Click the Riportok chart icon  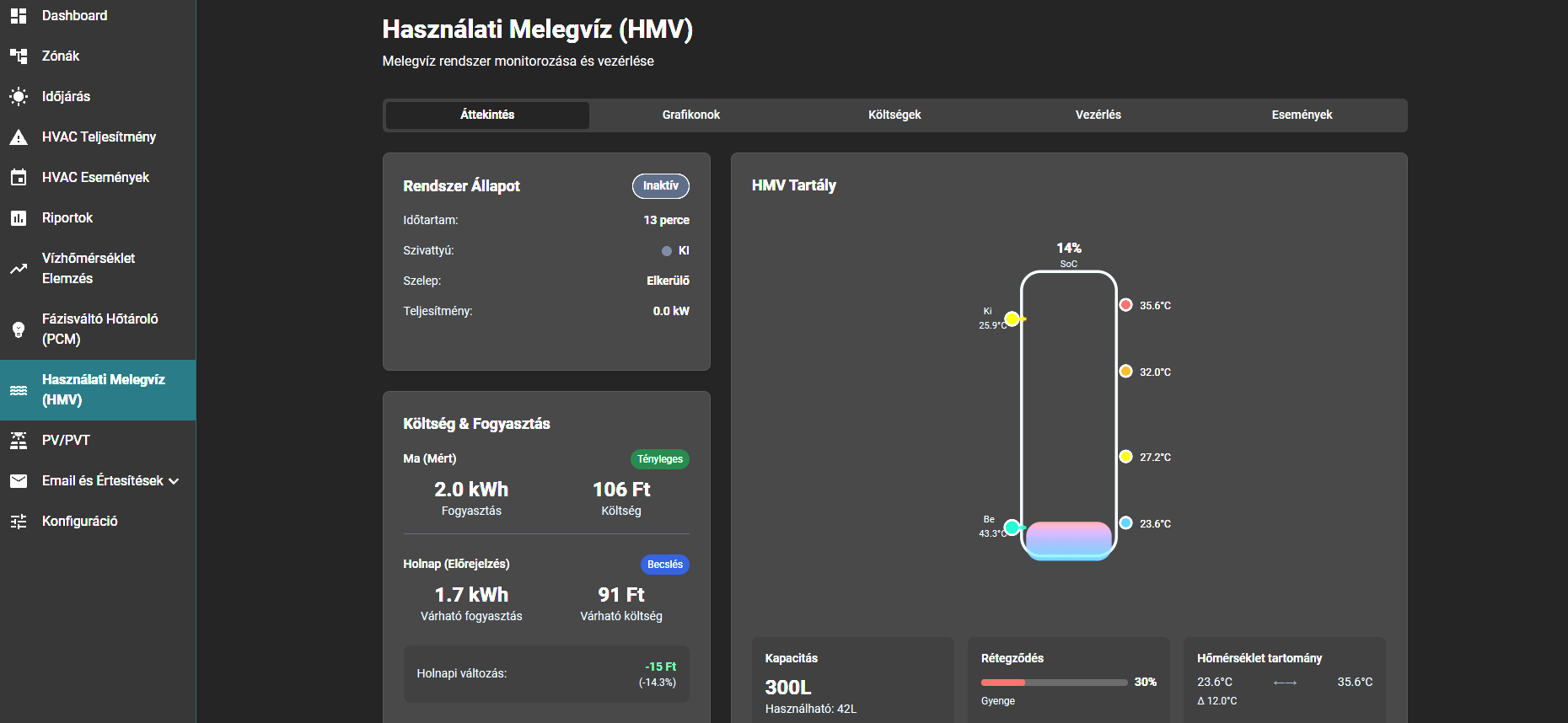(19, 217)
